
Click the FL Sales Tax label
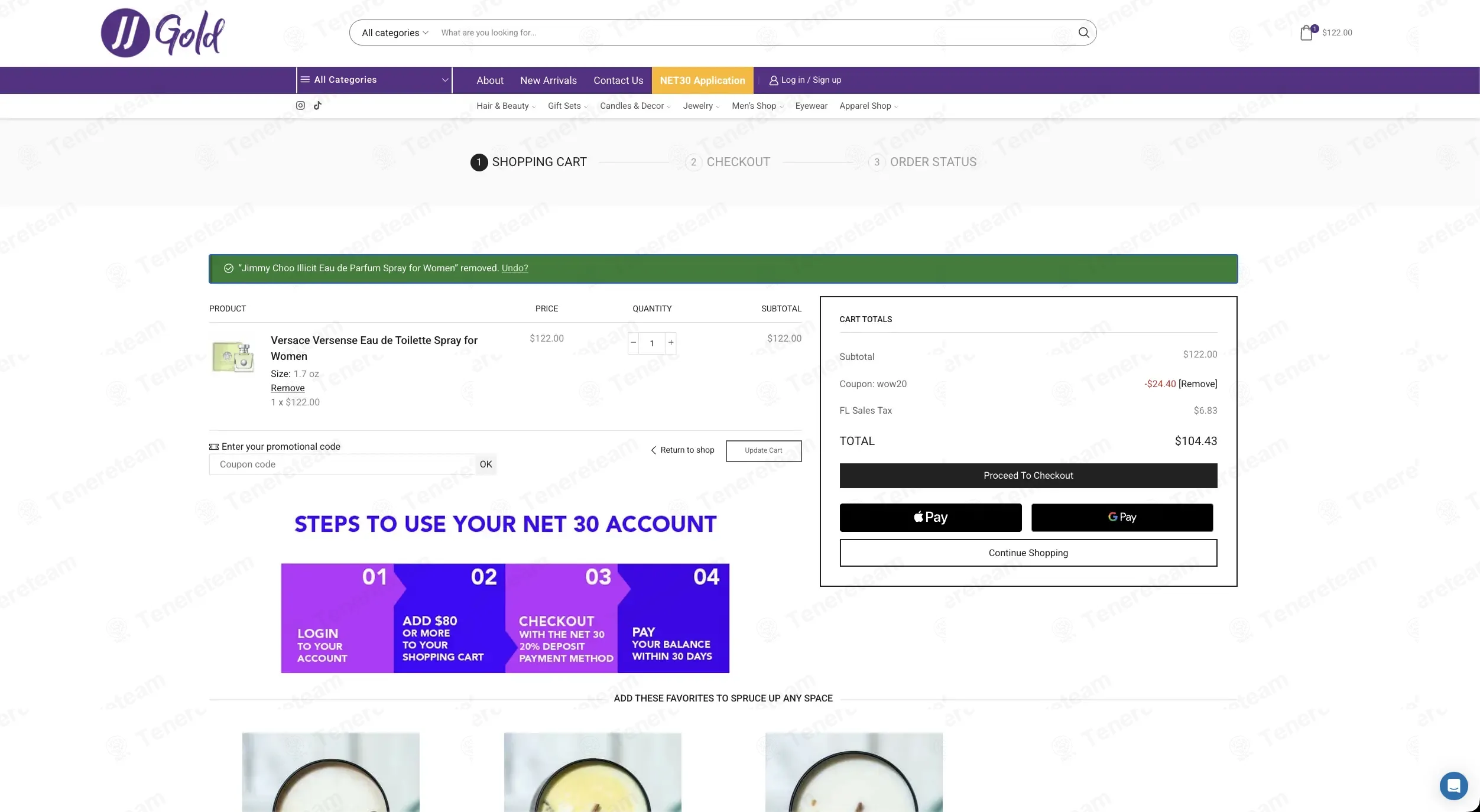pyautogui.click(x=865, y=410)
